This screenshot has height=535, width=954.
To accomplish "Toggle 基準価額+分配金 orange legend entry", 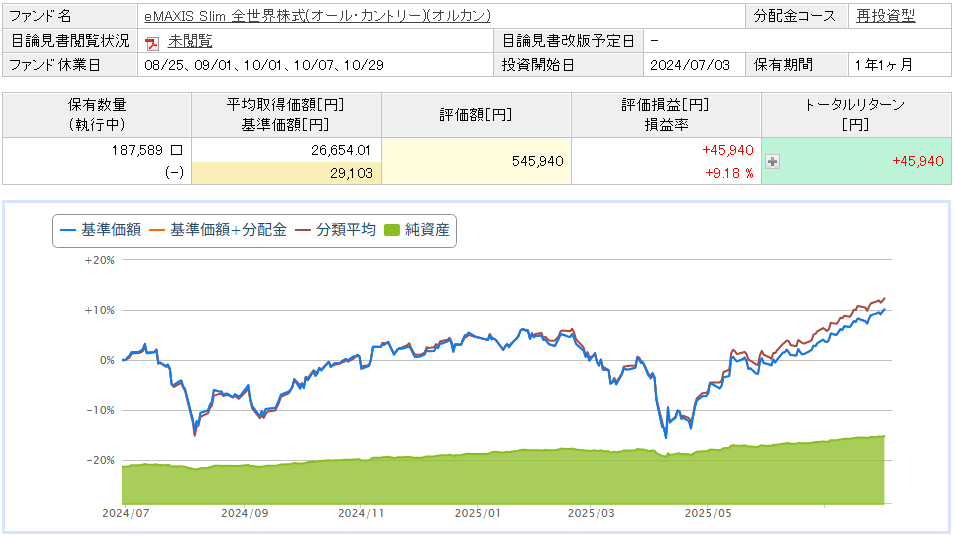I will click(x=218, y=230).
